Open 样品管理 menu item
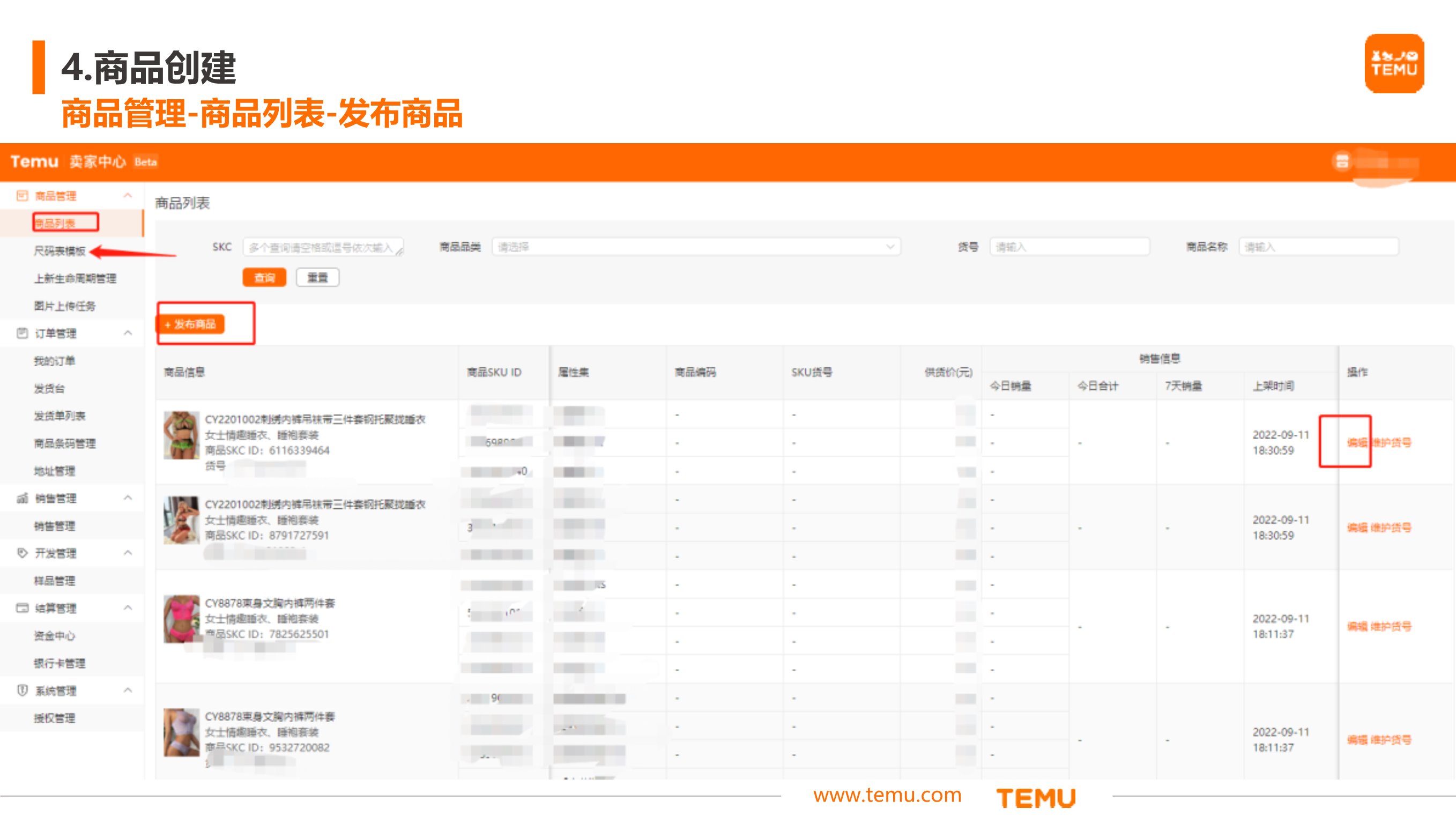This screenshot has height=823, width=1456. [x=54, y=581]
